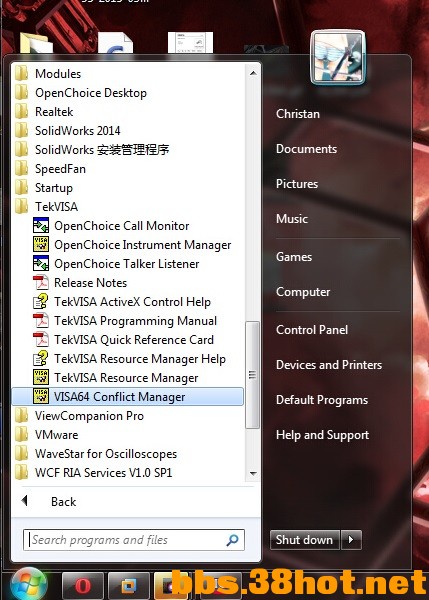
Task: Open TekVISA Programming Manual PDF
Action: pos(128,321)
